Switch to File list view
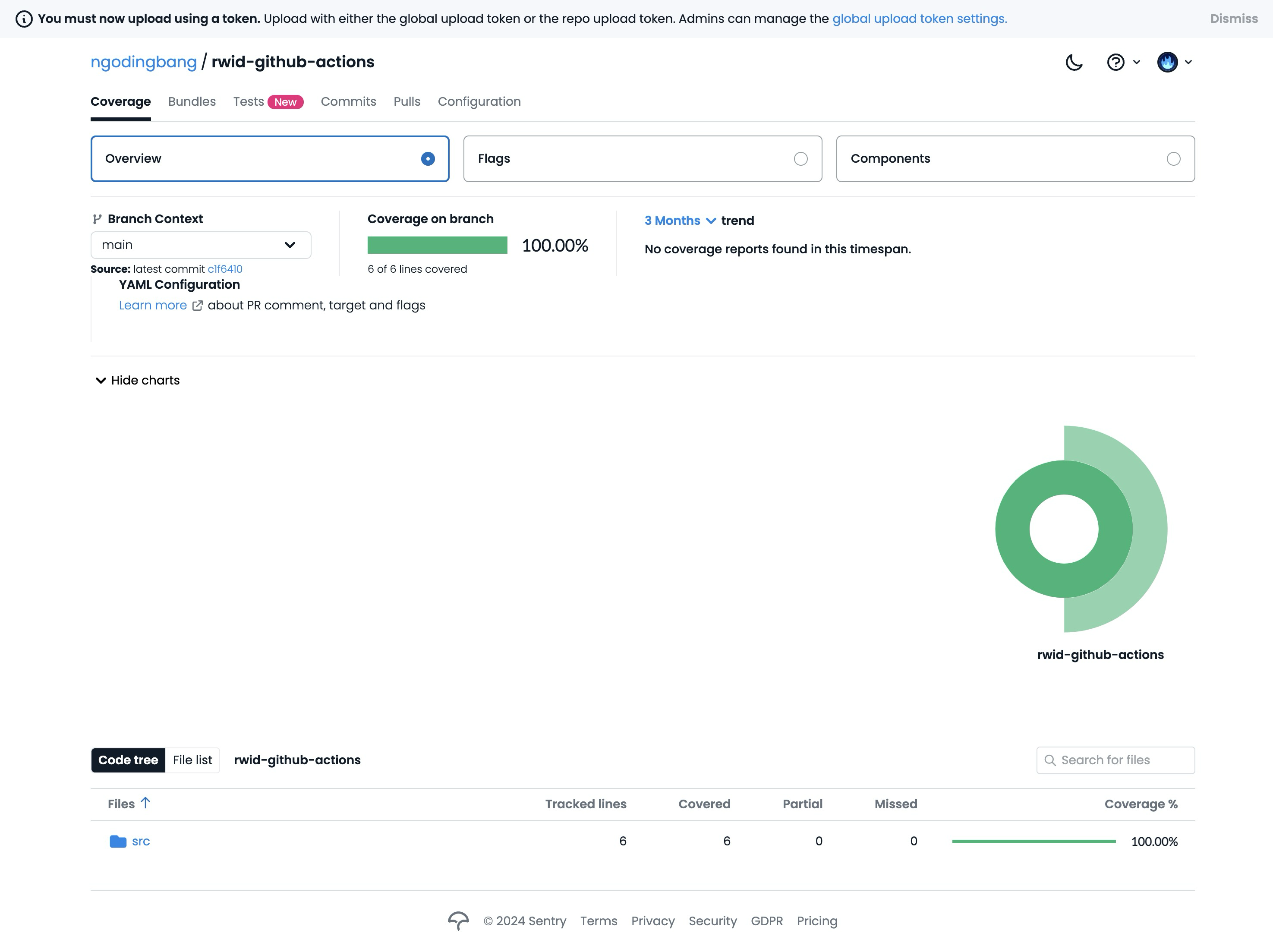 pos(192,760)
